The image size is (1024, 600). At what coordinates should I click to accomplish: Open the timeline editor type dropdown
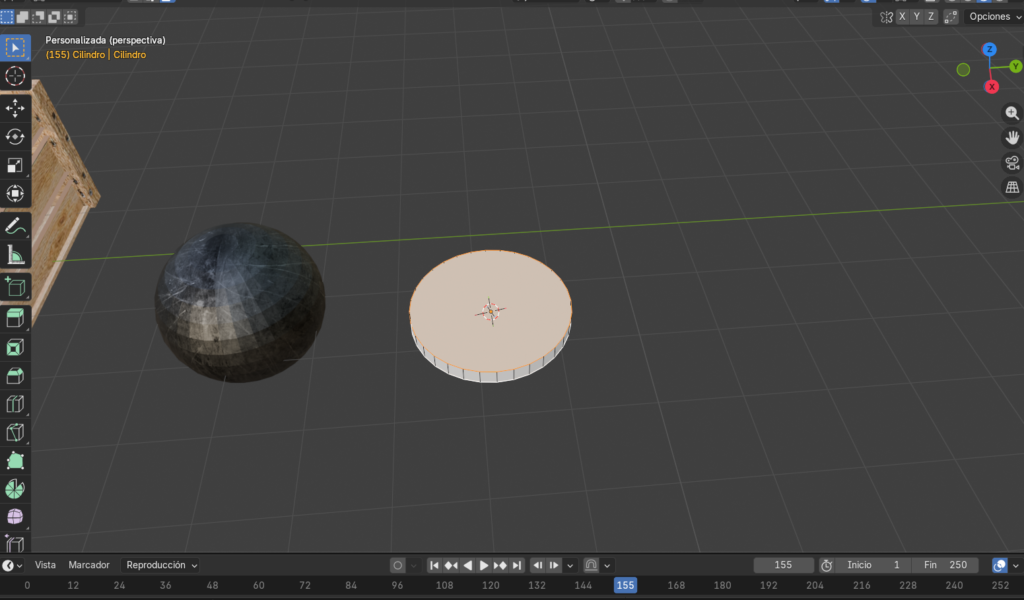[12, 565]
